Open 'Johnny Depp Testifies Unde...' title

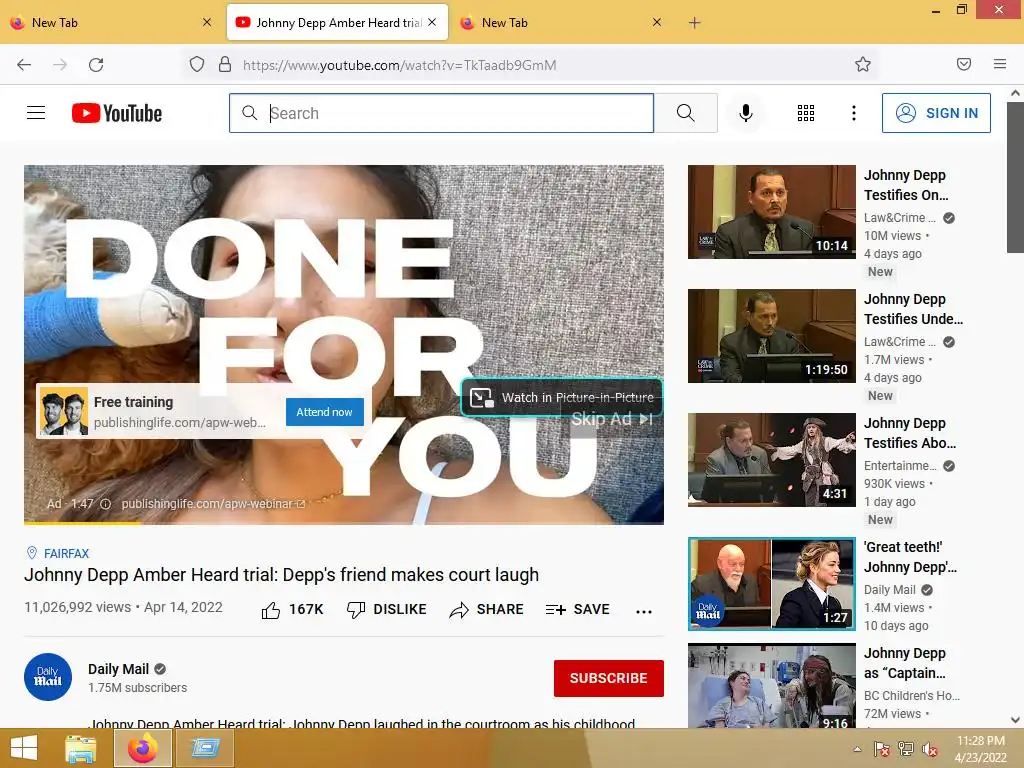[x=913, y=309]
